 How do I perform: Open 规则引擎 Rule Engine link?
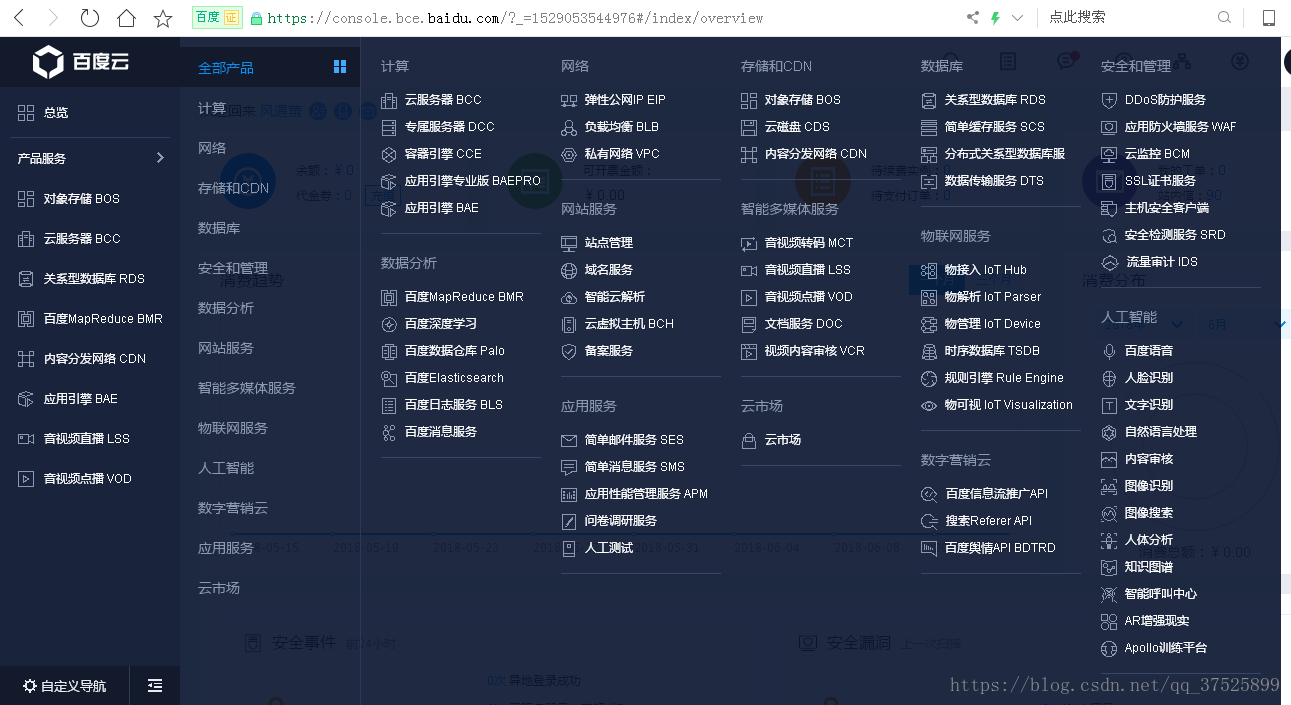[1004, 378]
